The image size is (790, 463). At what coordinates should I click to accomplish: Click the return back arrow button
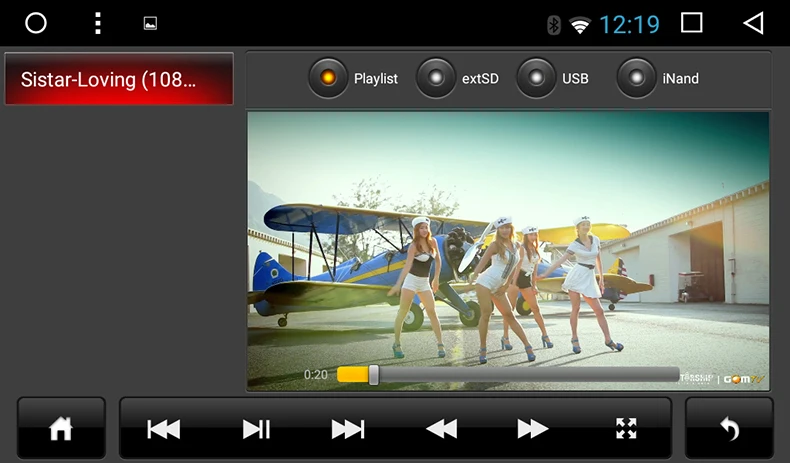[729, 428]
